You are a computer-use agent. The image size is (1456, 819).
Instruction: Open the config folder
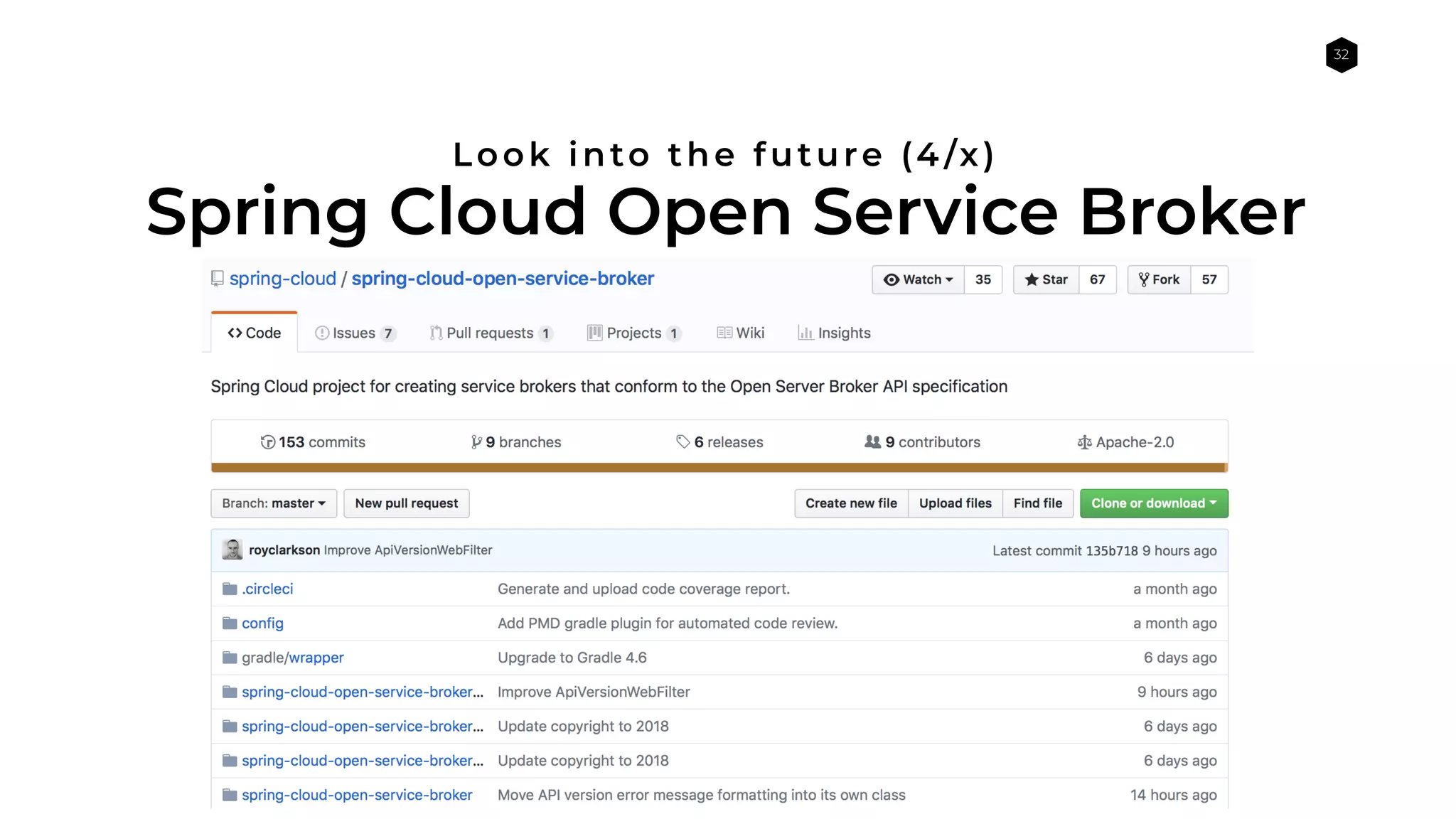click(x=262, y=623)
